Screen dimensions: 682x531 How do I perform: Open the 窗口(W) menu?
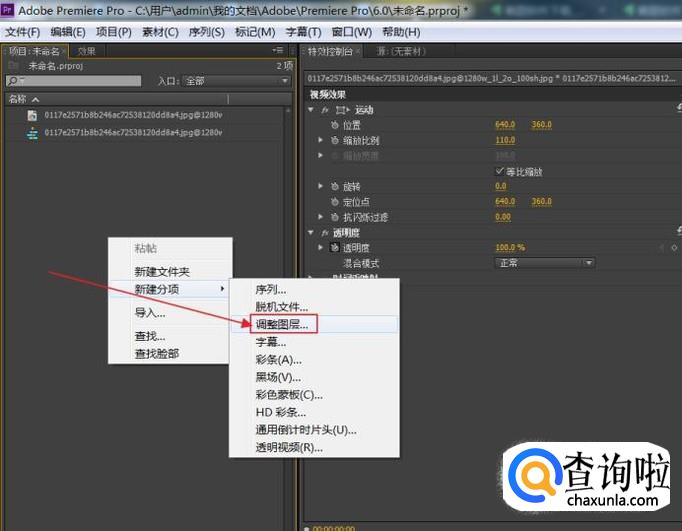[x=351, y=32]
